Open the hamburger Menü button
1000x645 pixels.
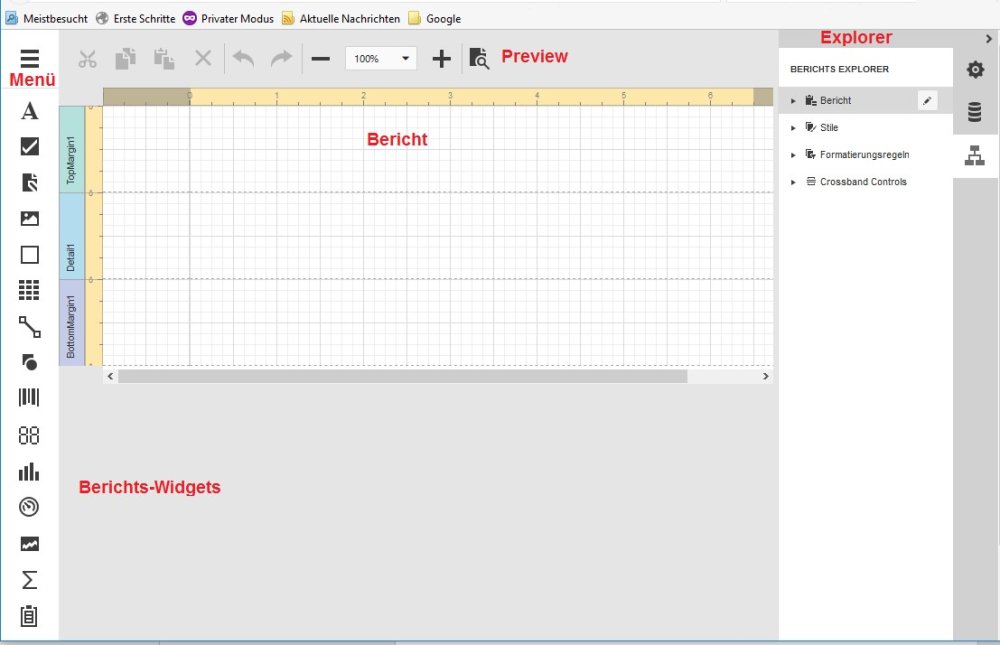click(29, 59)
